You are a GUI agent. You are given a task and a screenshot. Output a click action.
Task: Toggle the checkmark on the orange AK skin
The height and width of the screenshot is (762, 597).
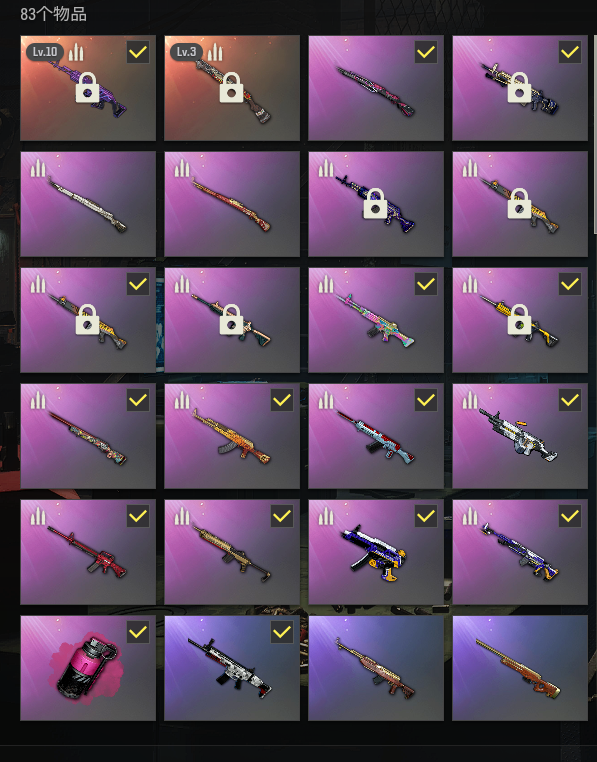(282, 400)
